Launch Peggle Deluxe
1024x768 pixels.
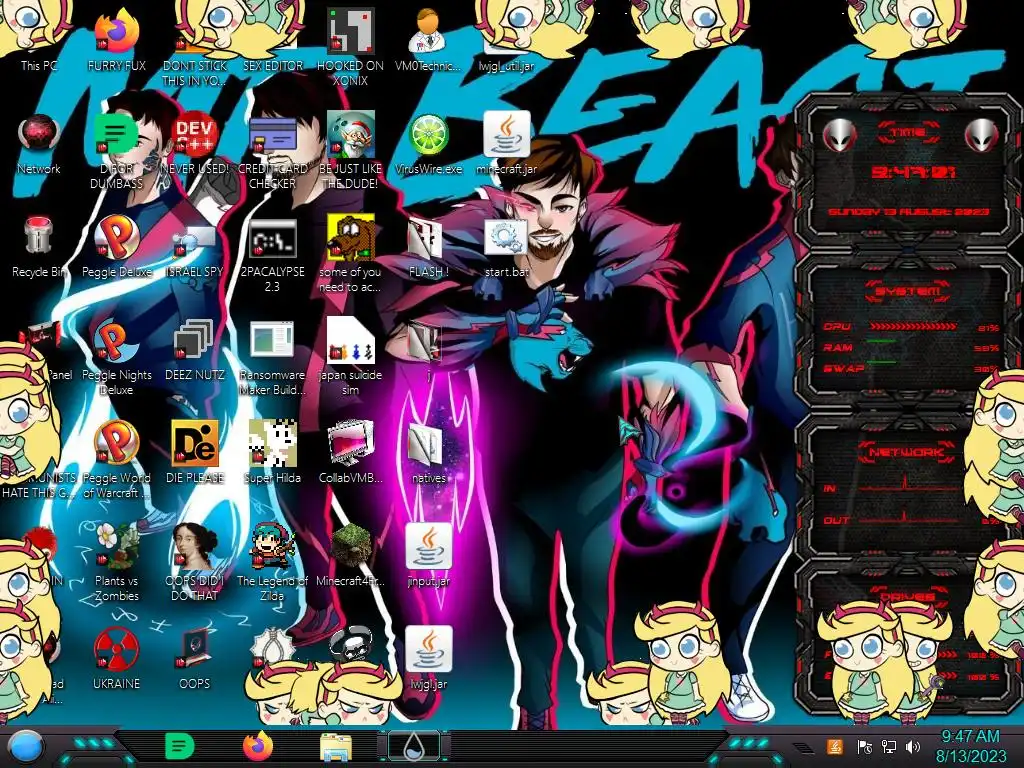(116, 247)
